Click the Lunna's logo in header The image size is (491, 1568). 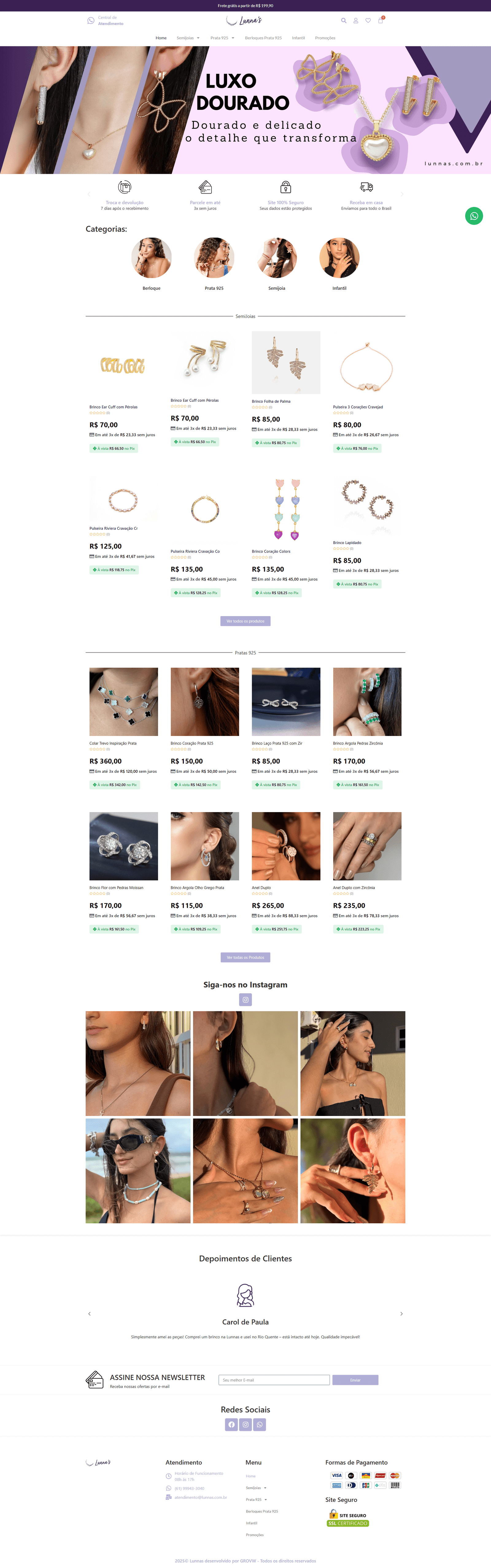[x=244, y=21]
